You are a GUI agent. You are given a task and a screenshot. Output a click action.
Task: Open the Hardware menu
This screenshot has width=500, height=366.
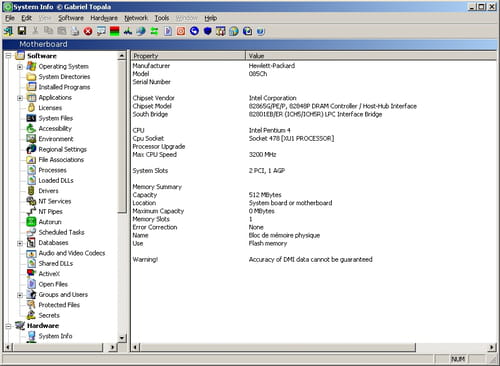coord(104,18)
